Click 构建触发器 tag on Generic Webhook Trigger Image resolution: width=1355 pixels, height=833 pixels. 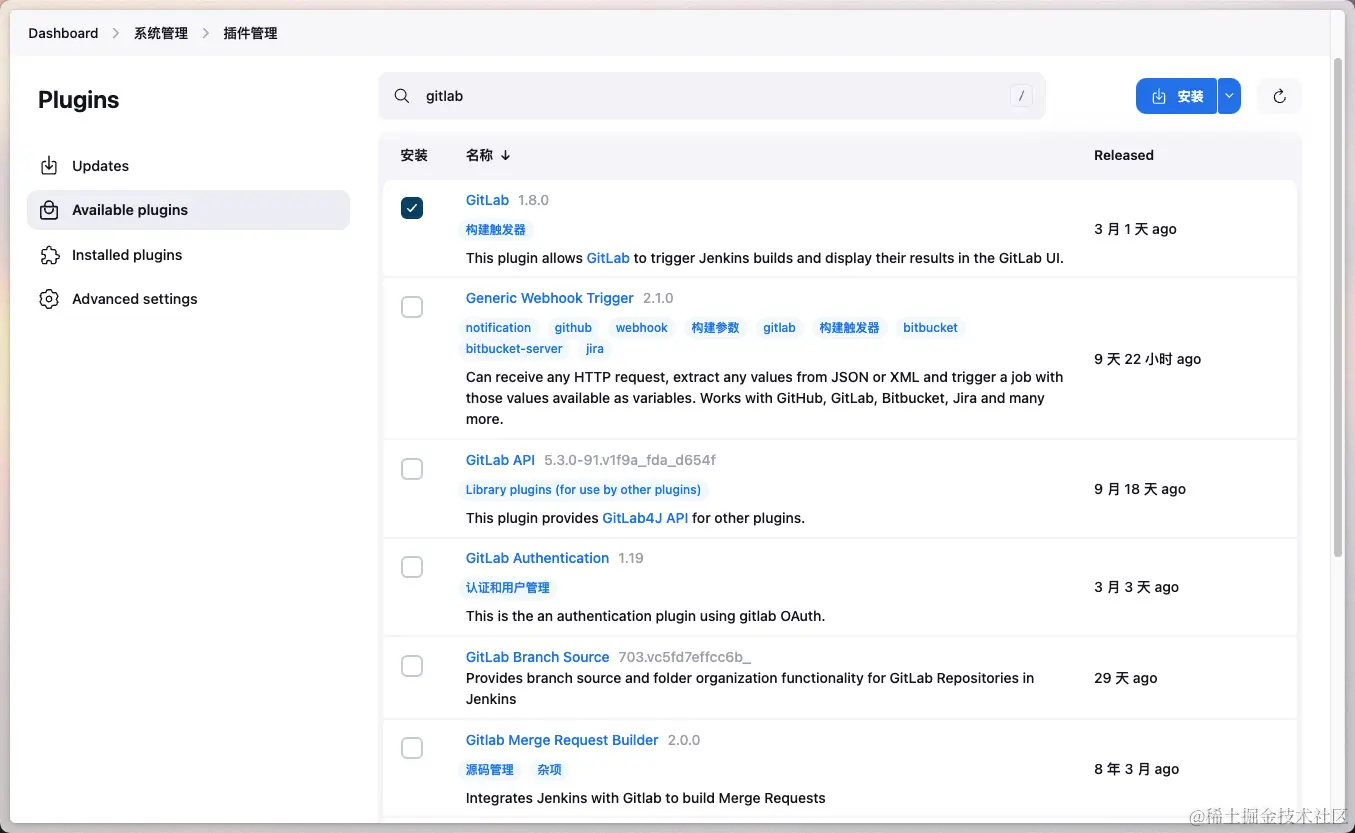click(849, 328)
